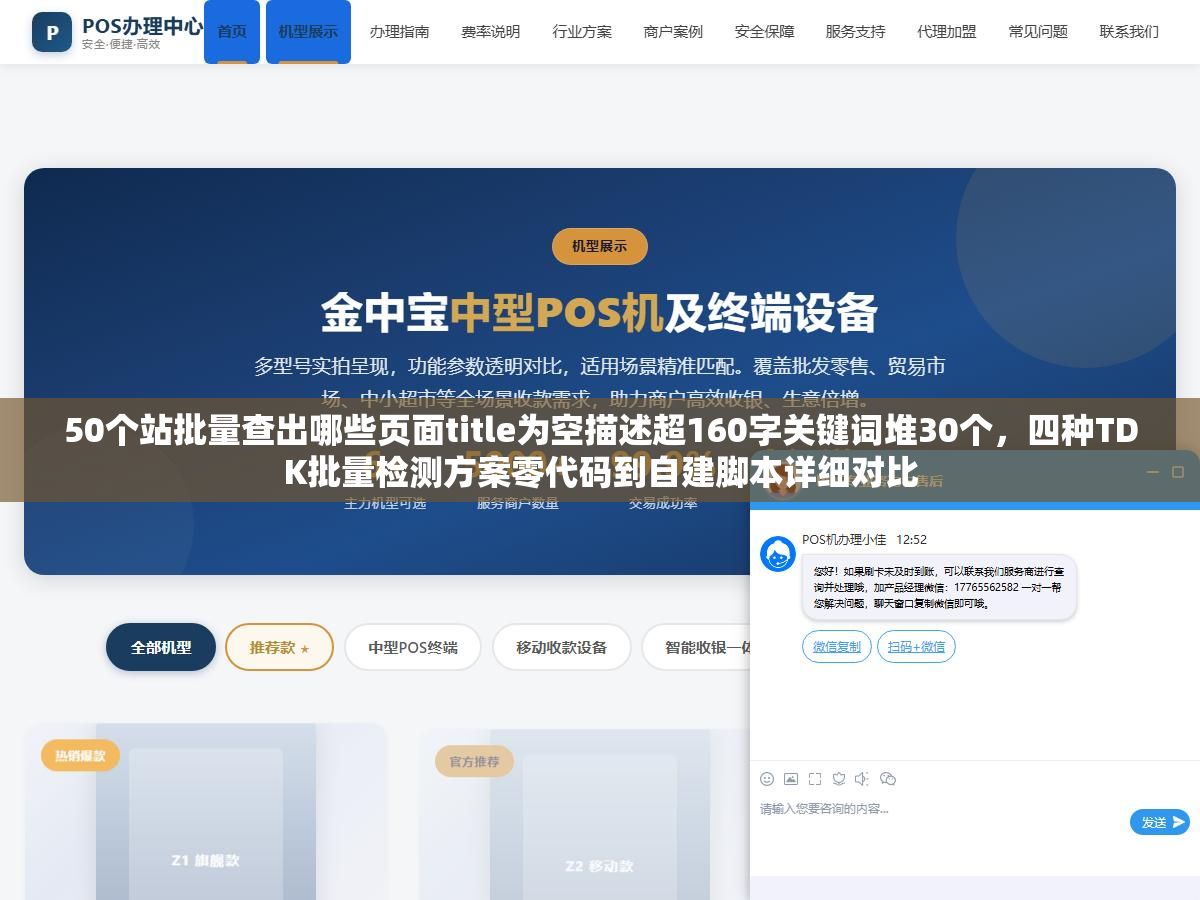Click the send image icon in chat
This screenshot has height=900, width=1200.
[791, 779]
